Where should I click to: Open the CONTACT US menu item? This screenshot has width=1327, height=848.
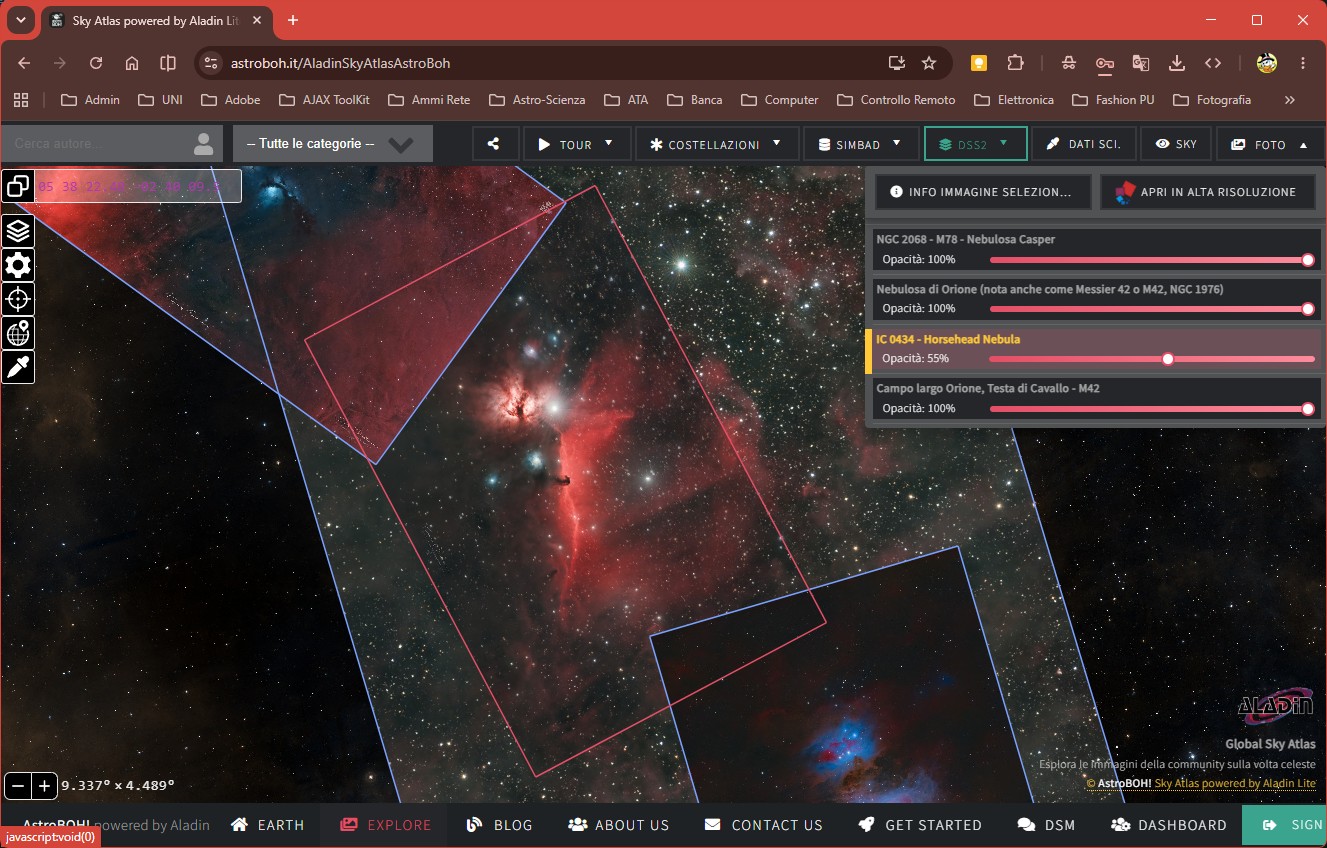(x=764, y=825)
